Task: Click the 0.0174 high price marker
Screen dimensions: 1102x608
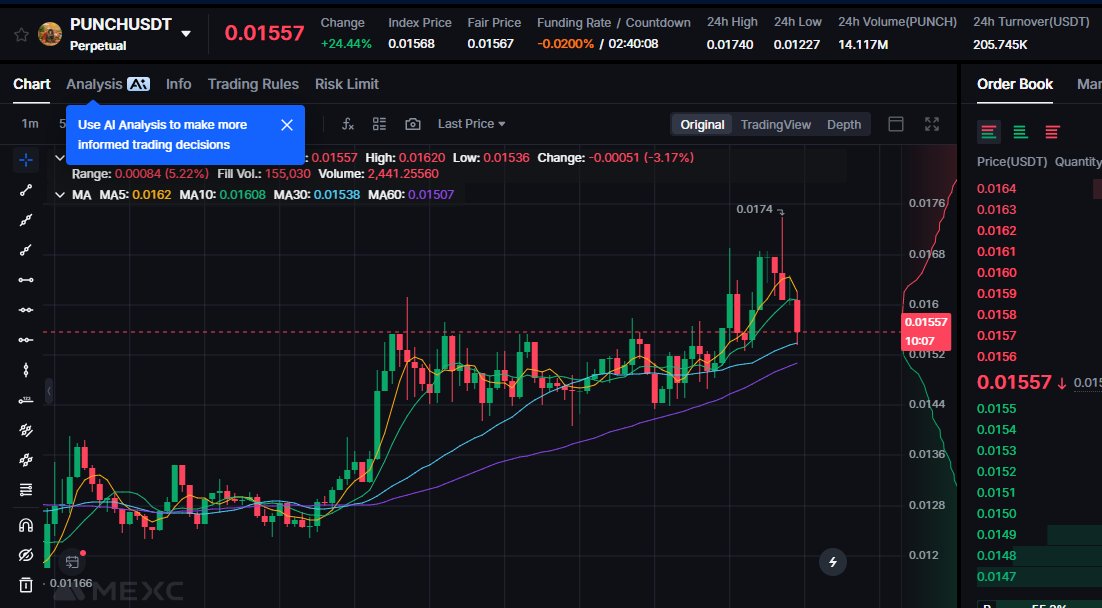Action: pos(754,209)
